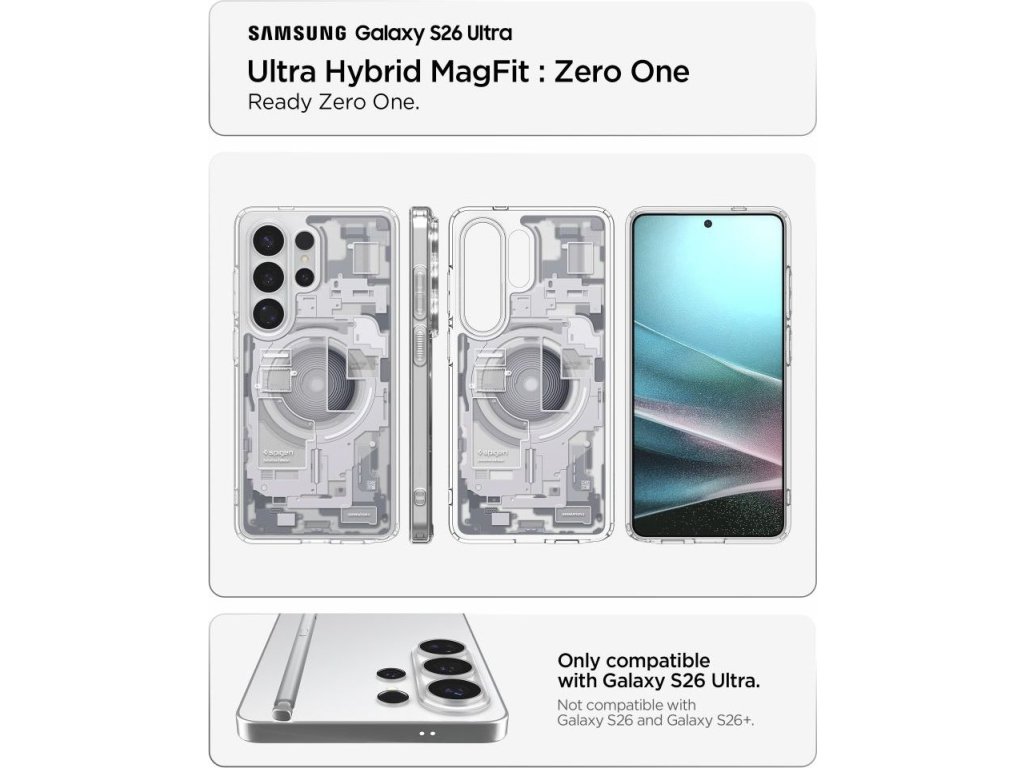Click the 'Ready Zero One.' tagline

pos(333,103)
